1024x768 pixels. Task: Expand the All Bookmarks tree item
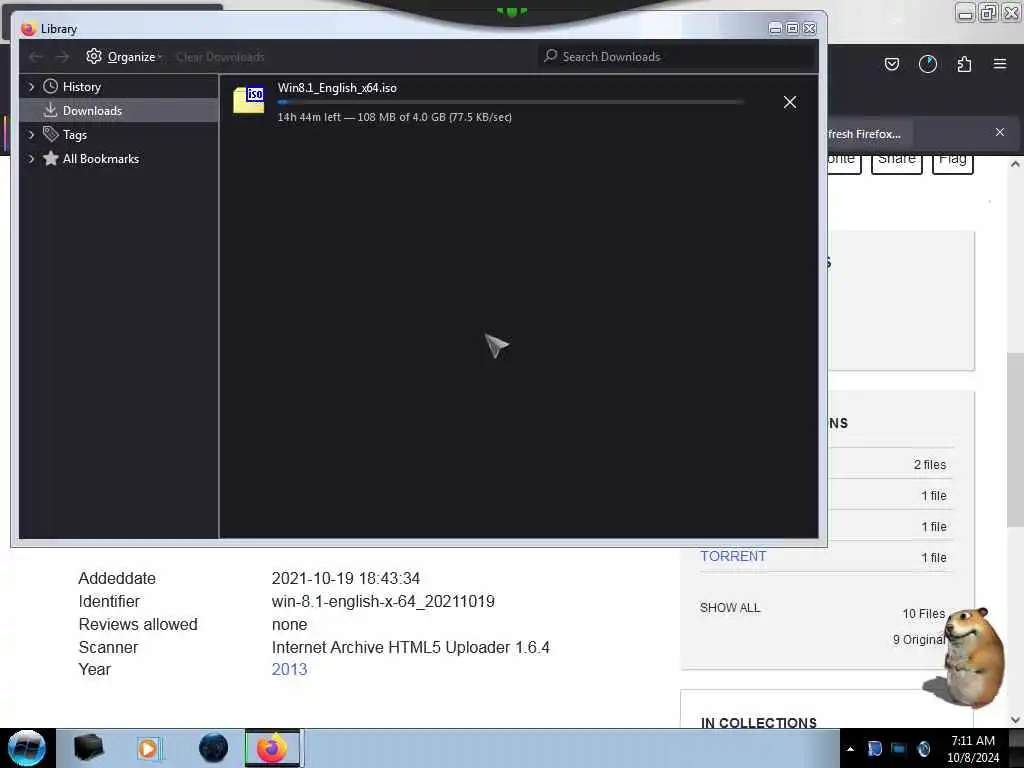(31, 159)
